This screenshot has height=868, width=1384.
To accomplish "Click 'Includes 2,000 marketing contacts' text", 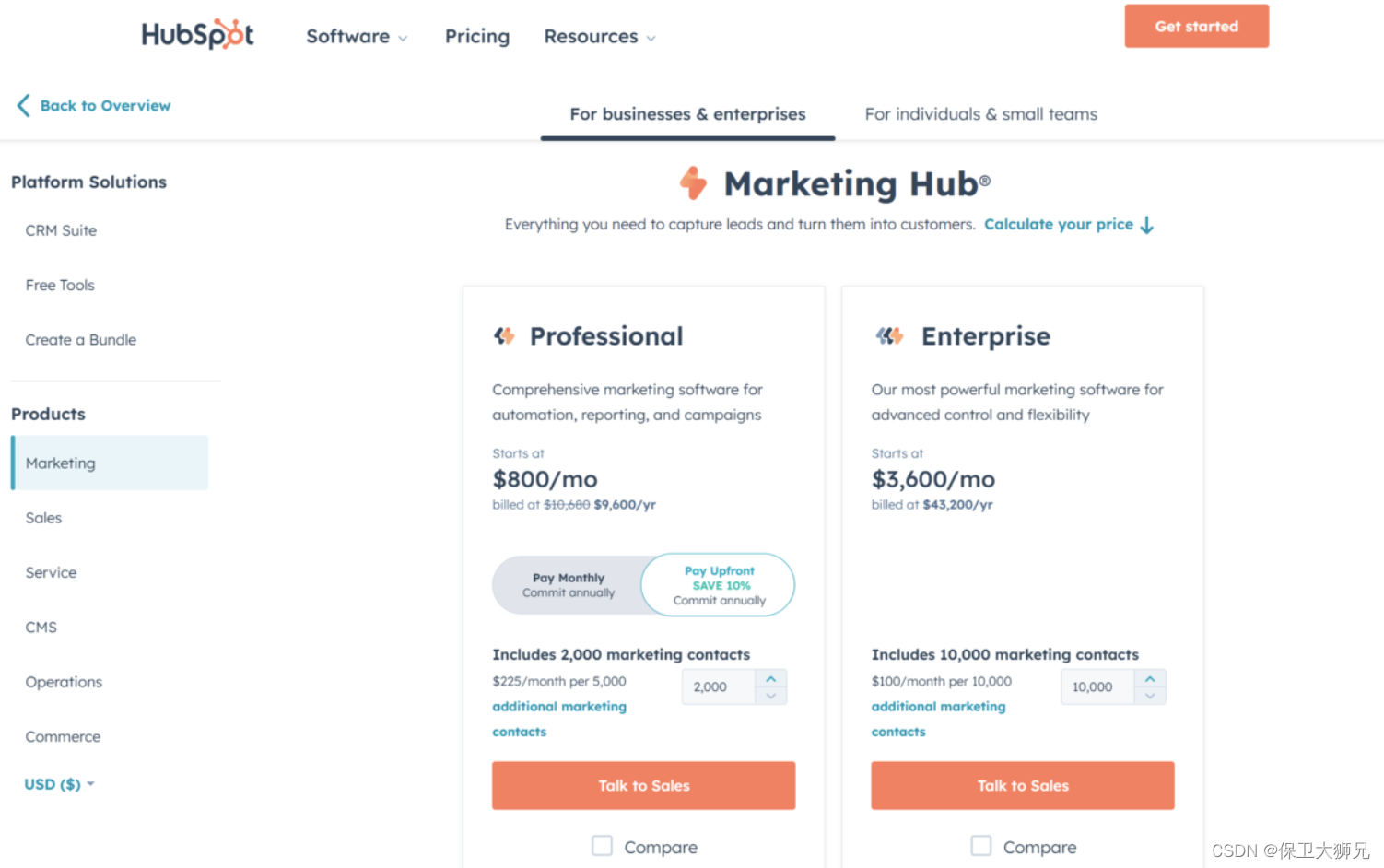I will (x=621, y=654).
